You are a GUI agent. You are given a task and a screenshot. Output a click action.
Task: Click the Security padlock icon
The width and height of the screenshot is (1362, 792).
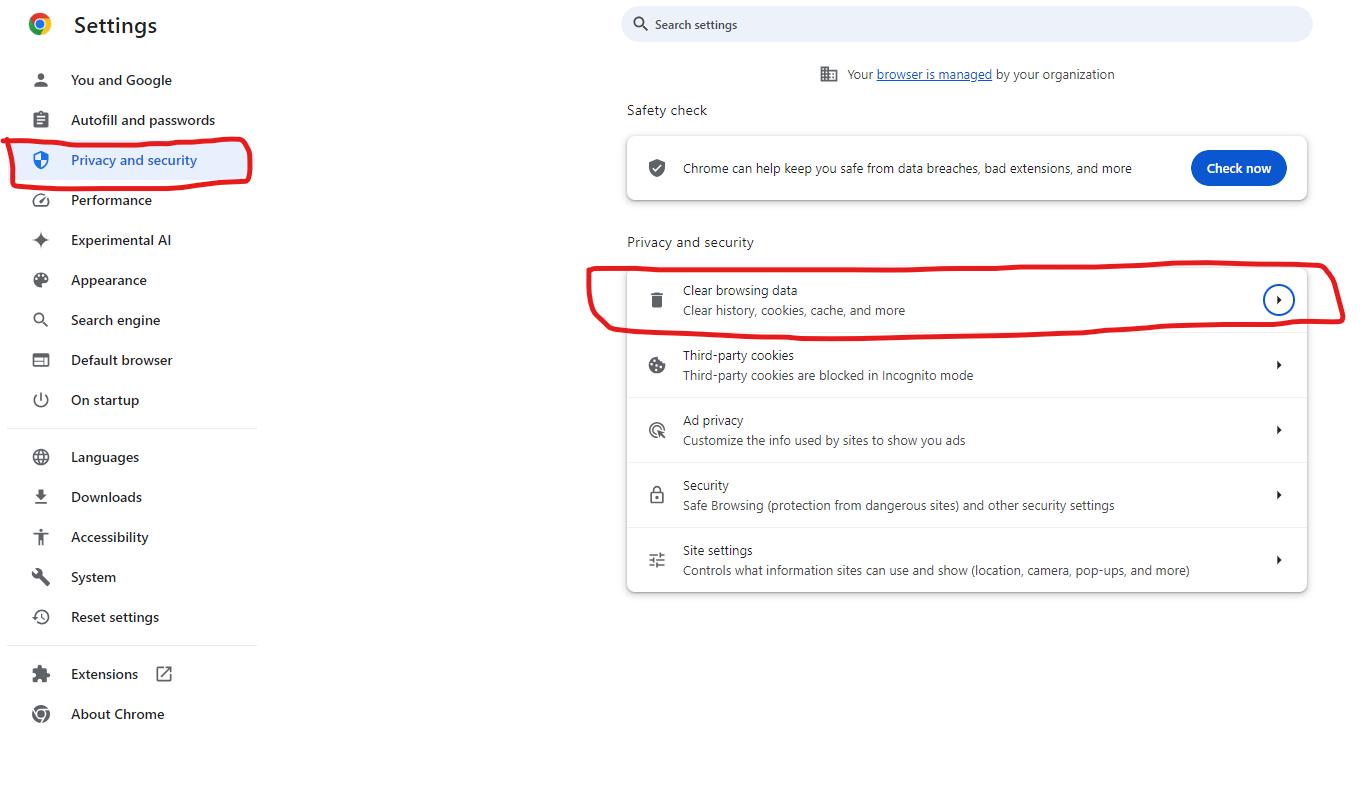pyautogui.click(x=657, y=495)
